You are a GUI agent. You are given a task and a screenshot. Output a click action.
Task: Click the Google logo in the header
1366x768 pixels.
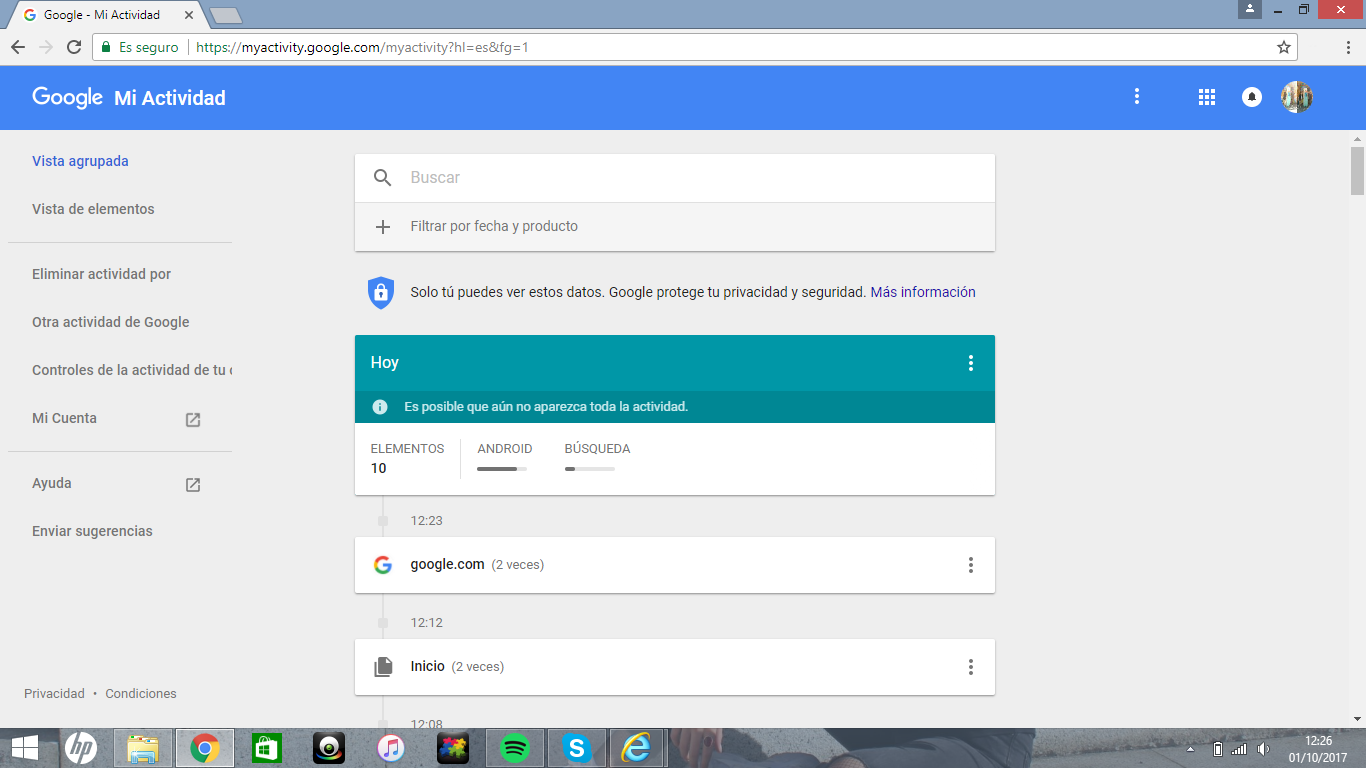click(x=68, y=97)
